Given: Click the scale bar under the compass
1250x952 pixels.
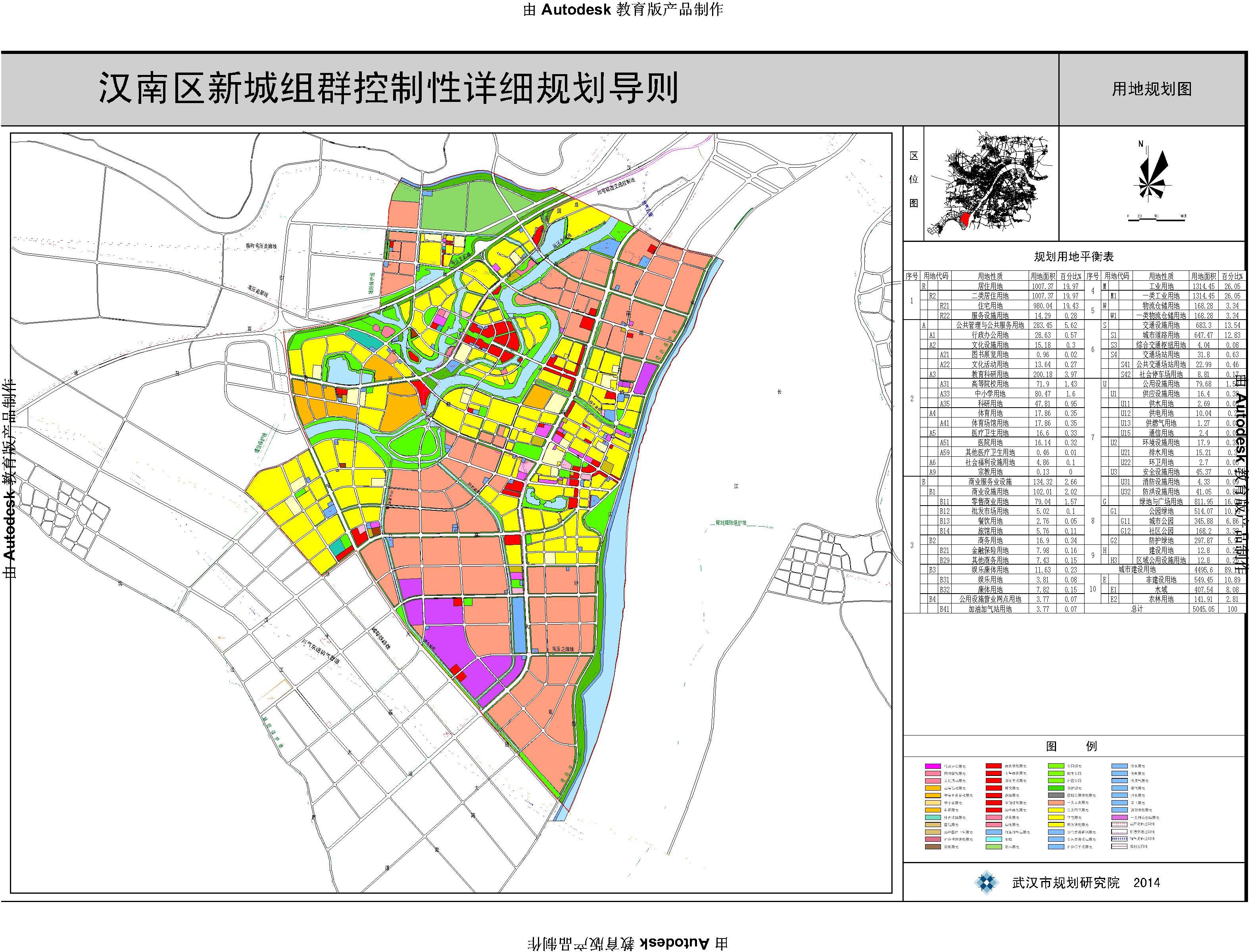Looking at the screenshot, I should click(x=1156, y=218).
